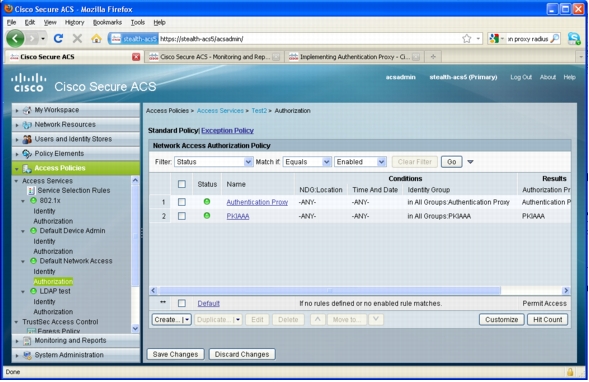589x382 pixels.
Task: Open the Enabled value dropdown
Action: [360, 162]
